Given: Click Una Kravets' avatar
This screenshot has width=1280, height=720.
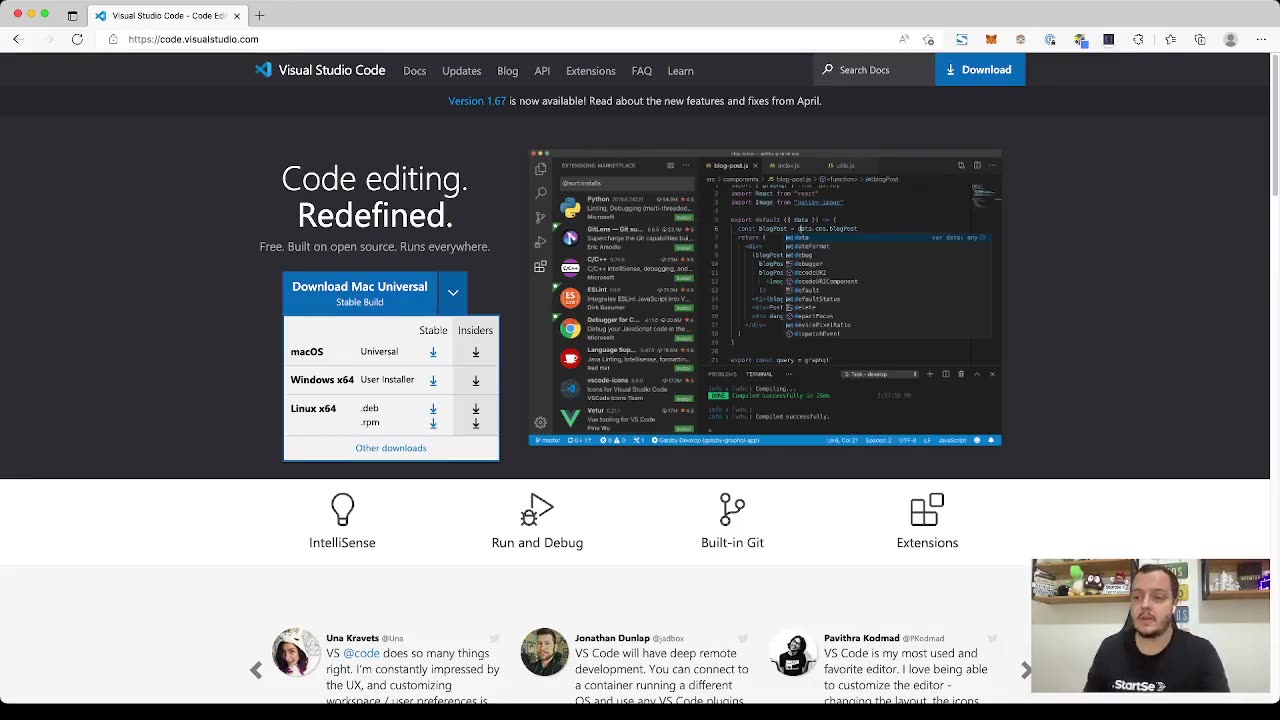Looking at the screenshot, I should click(296, 652).
